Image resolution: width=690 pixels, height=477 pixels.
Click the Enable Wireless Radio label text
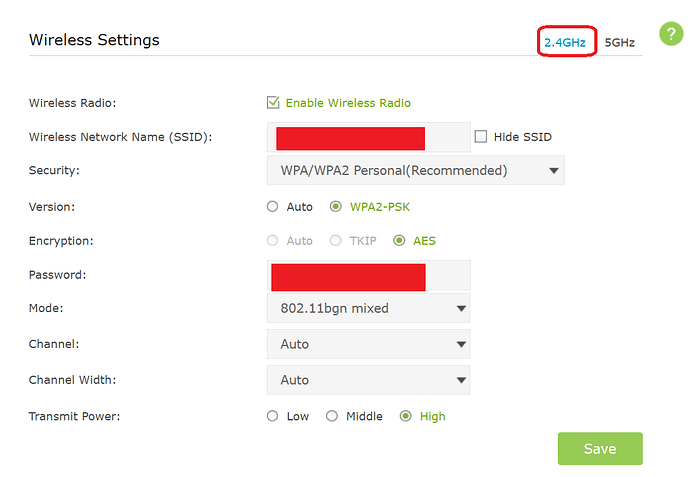point(348,102)
